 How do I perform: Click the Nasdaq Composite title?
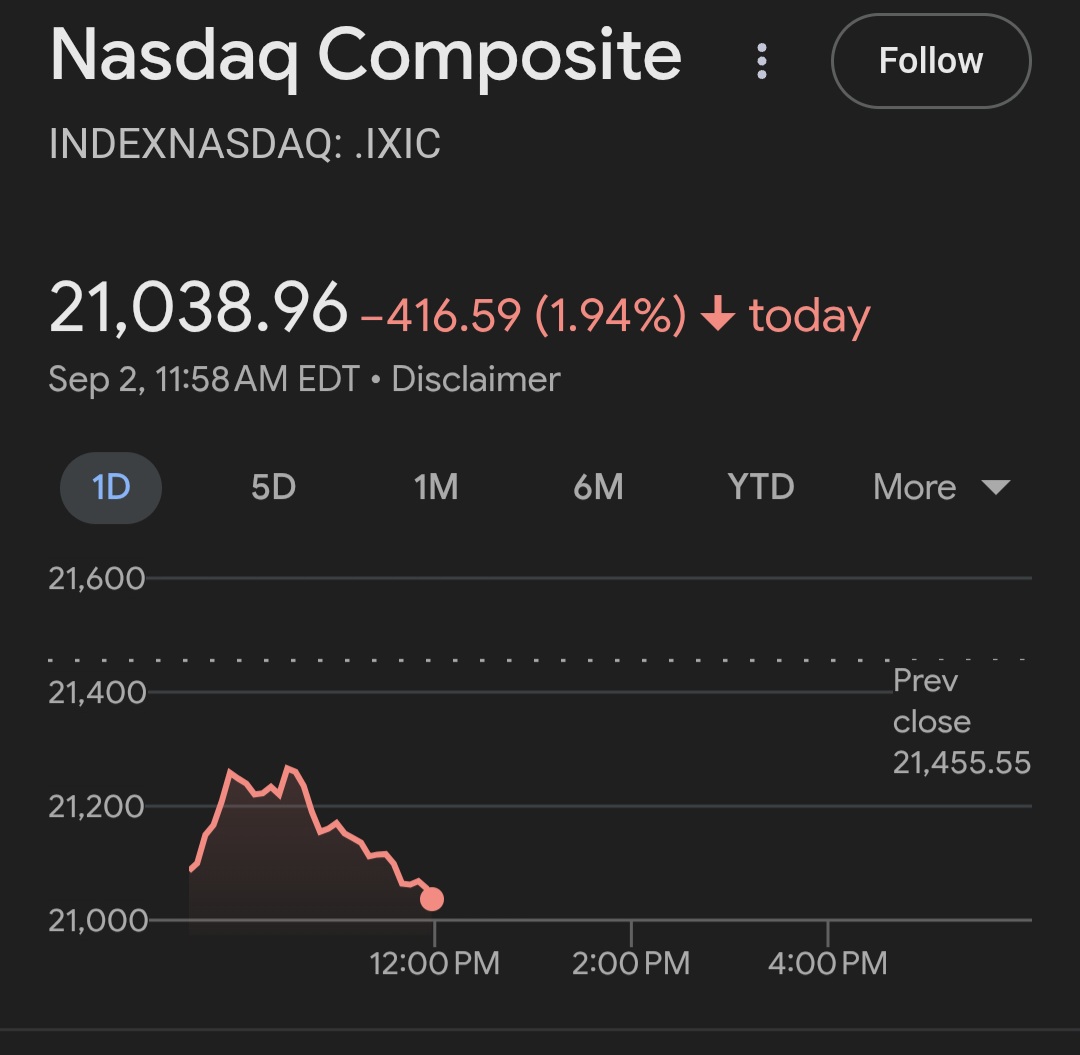[x=367, y=57]
